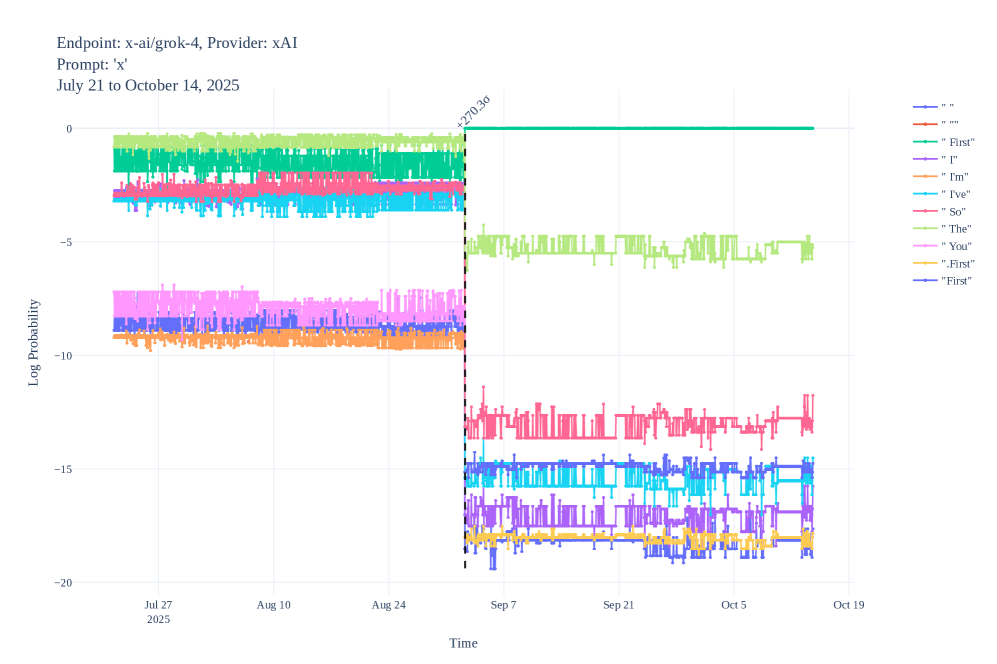Toggle the orange " I'm" legend entry
This screenshot has height=664, width=997.
pos(943,176)
